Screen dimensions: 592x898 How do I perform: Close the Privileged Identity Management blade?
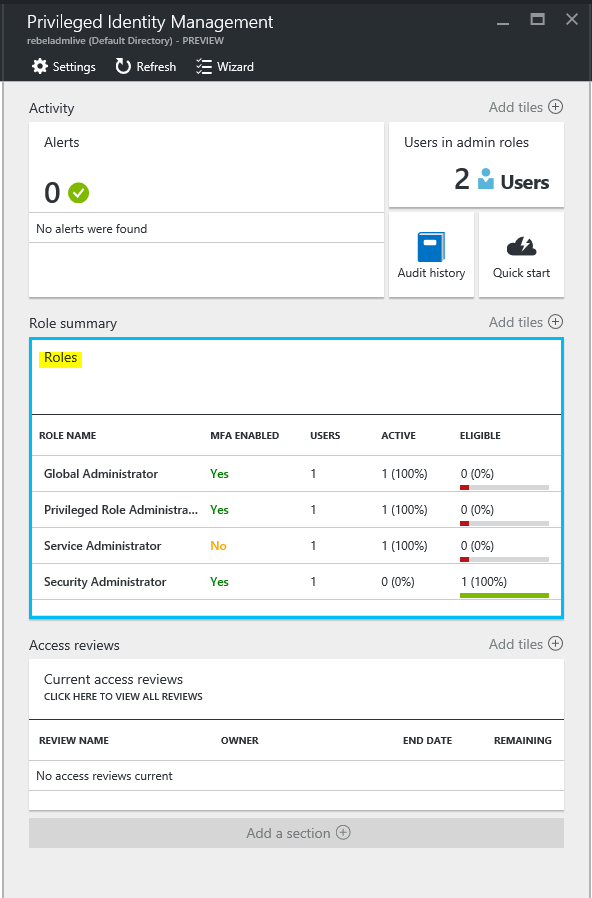point(571,19)
